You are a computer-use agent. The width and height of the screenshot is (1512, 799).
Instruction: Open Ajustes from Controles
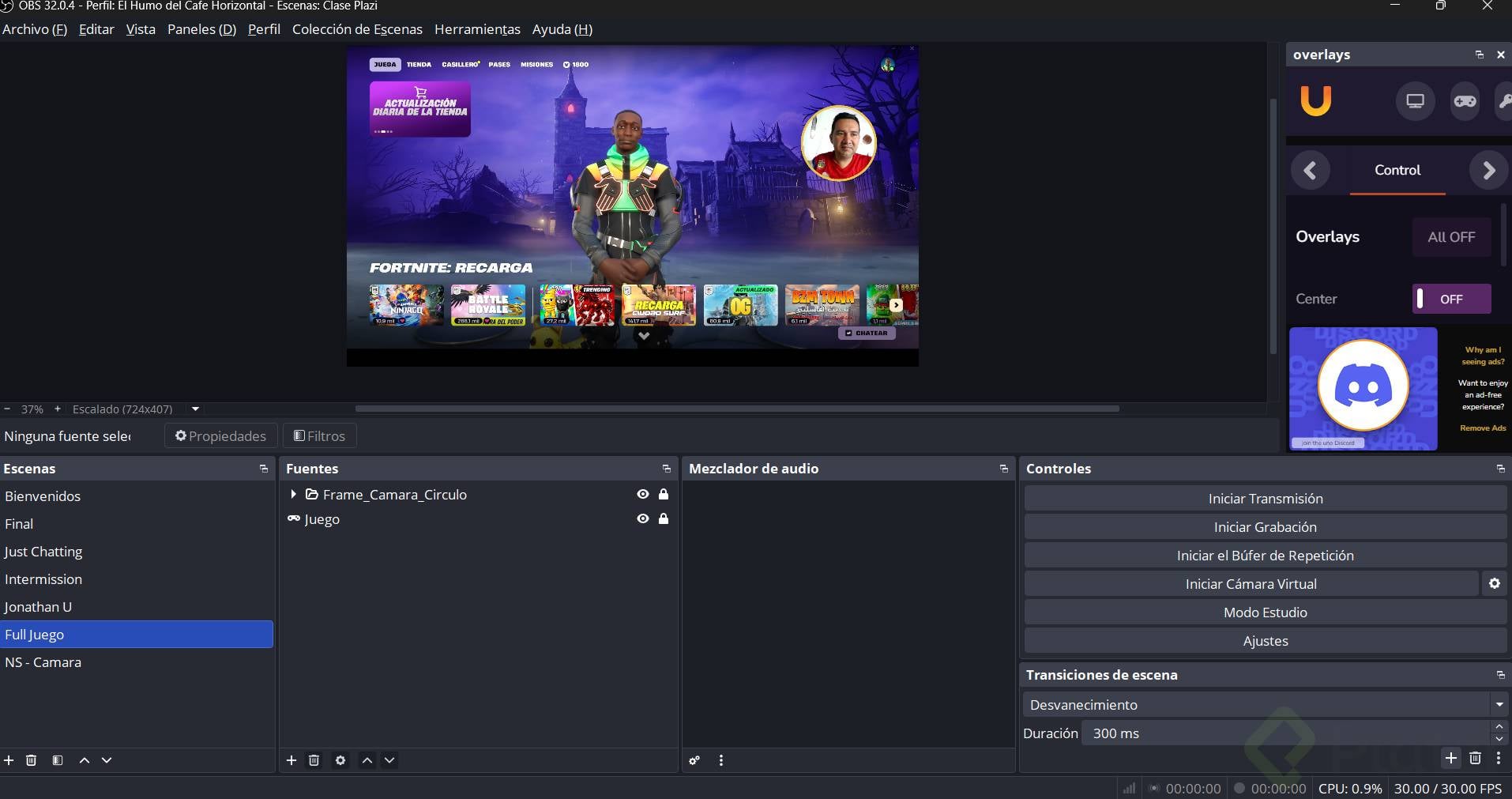pyautogui.click(x=1266, y=641)
